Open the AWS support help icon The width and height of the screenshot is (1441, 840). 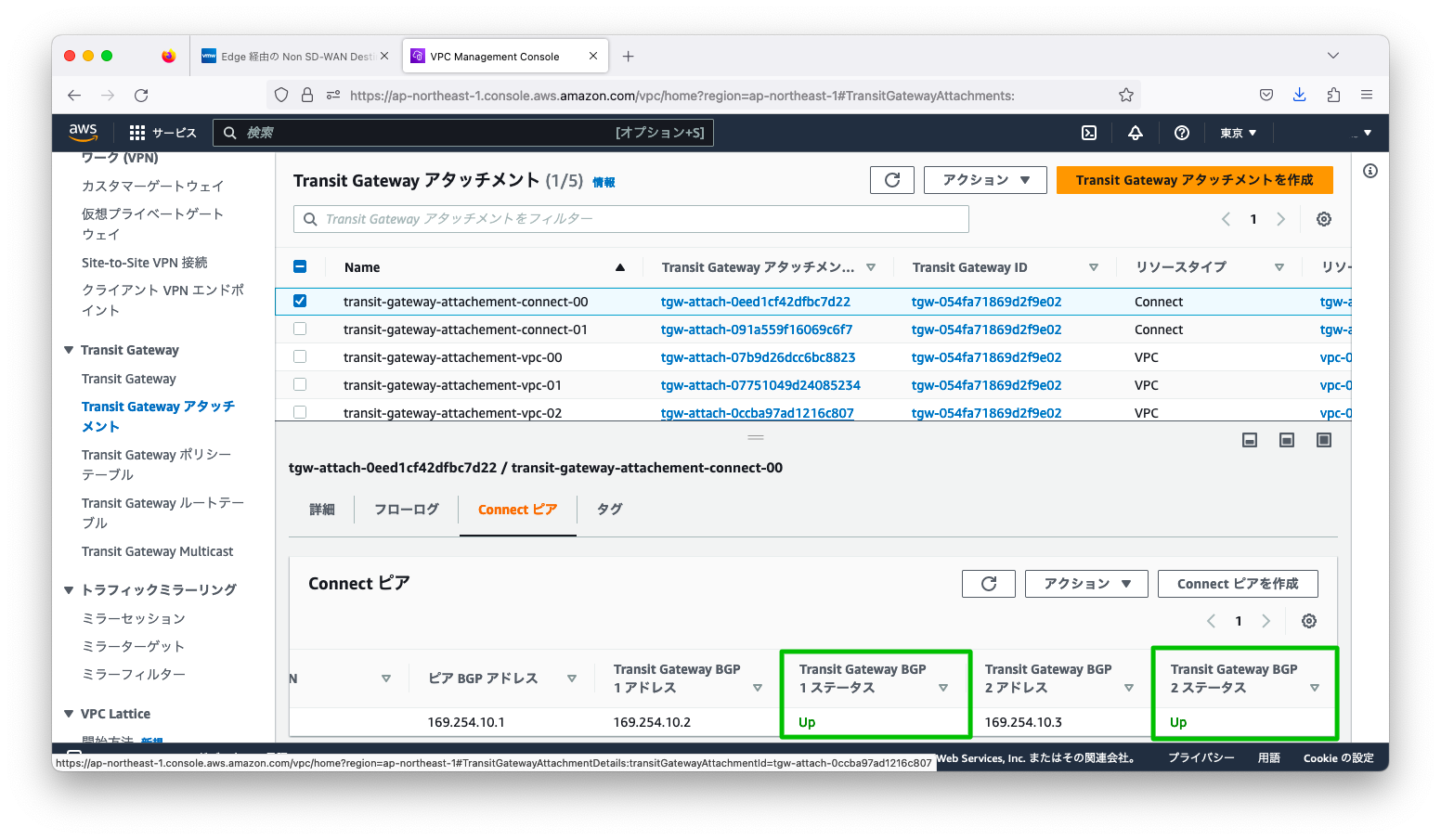(1181, 133)
